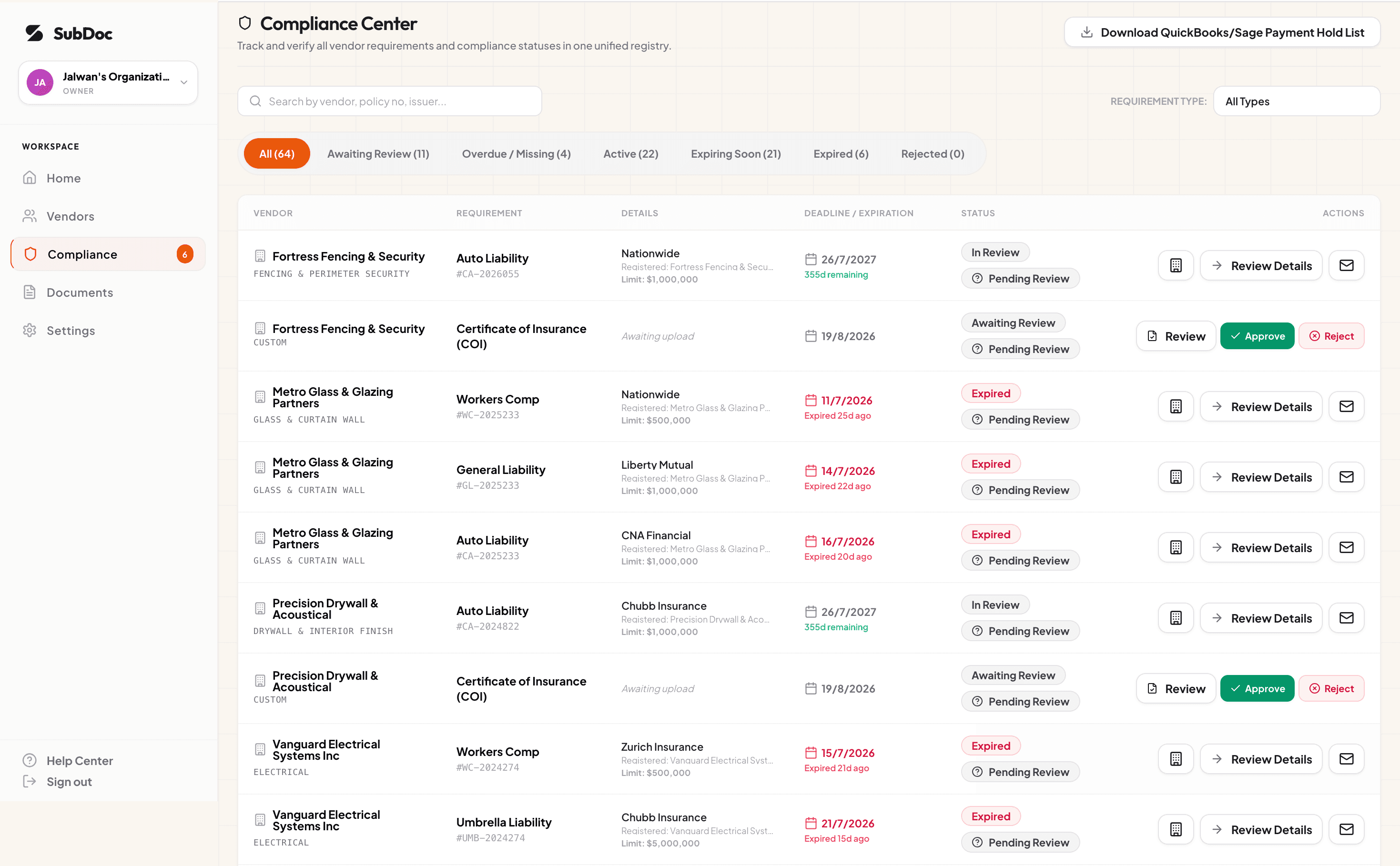Viewport: 1400px width, 866px height.
Task: Open the All Types requirement dropdown
Action: click(x=1296, y=101)
